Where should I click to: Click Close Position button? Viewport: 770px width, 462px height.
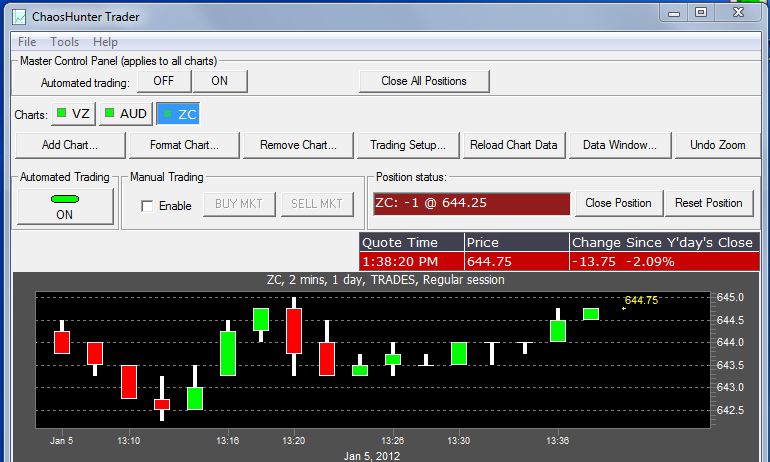[618, 203]
